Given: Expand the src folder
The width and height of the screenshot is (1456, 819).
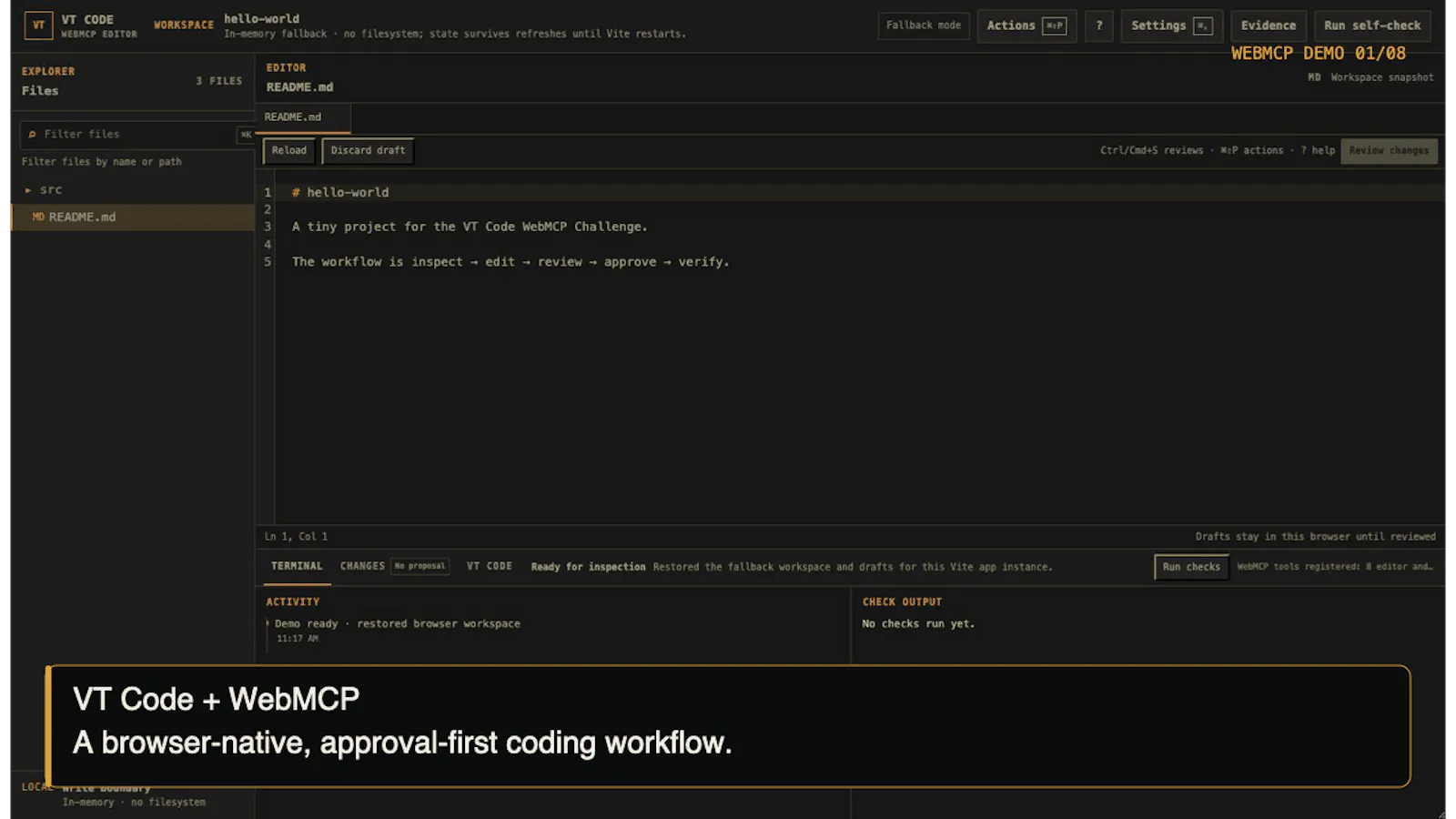Looking at the screenshot, I should pos(133,190).
